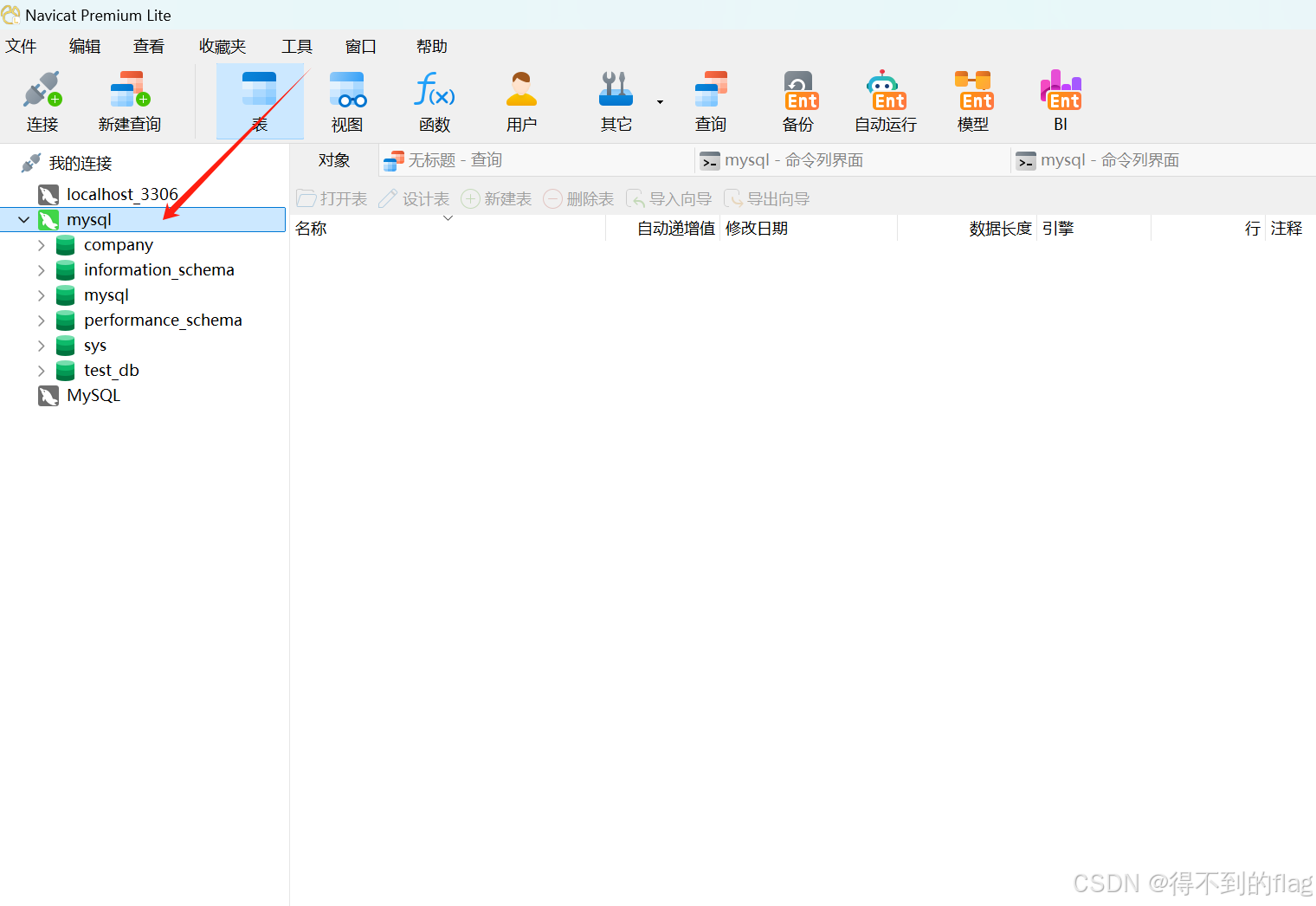Click the 导出向导 button

click(x=766, y=199)
